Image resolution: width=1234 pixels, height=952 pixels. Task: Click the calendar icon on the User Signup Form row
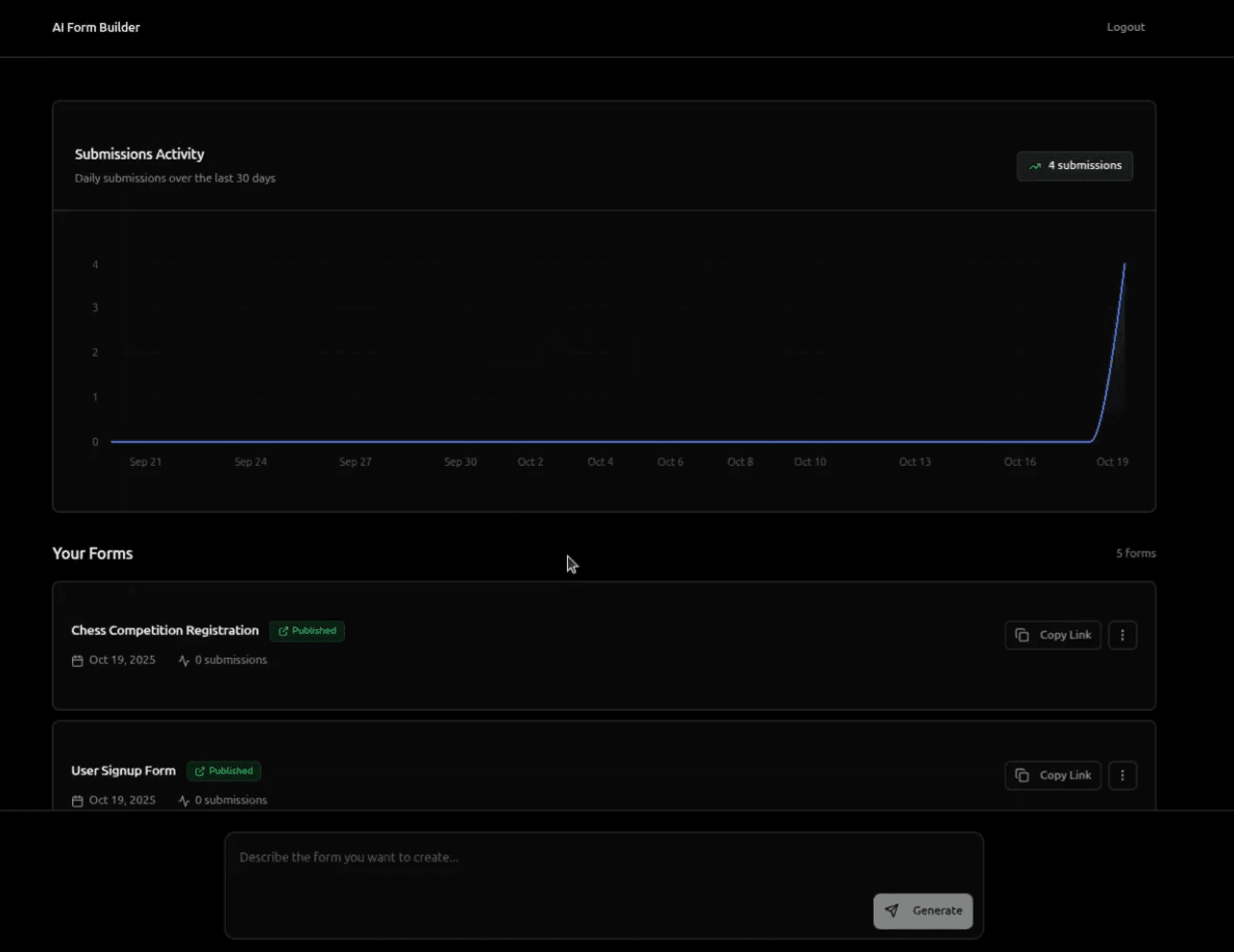click(78, 800)
